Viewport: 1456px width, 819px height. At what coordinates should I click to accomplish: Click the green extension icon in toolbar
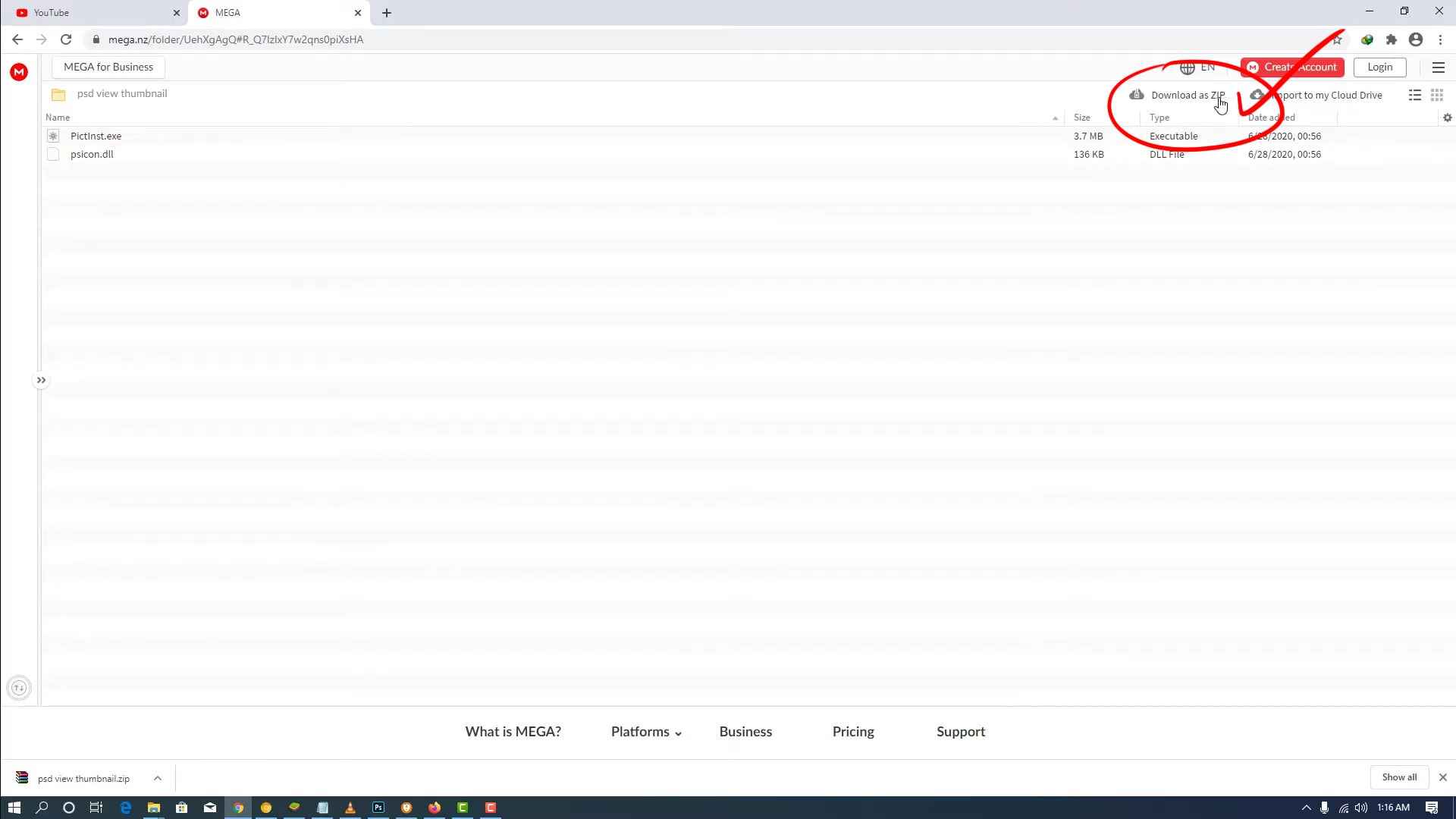[x=1367, y=39]
